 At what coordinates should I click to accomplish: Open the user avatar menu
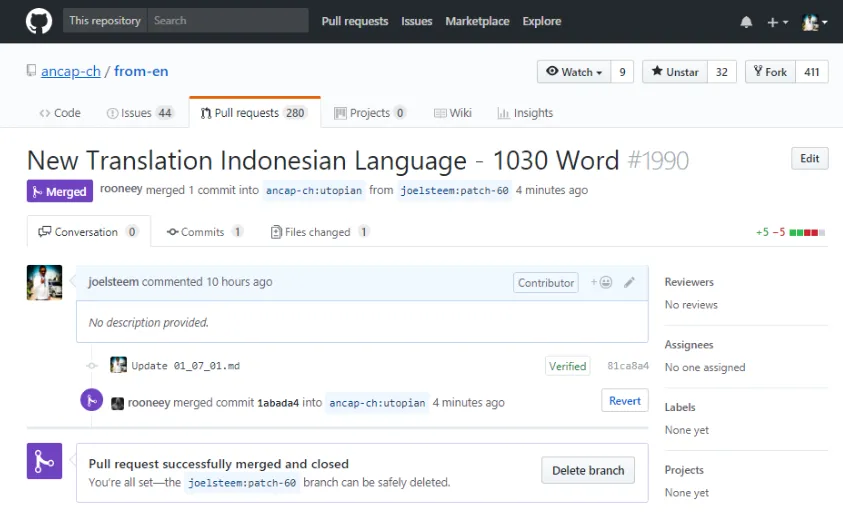[x=814, y=22]
